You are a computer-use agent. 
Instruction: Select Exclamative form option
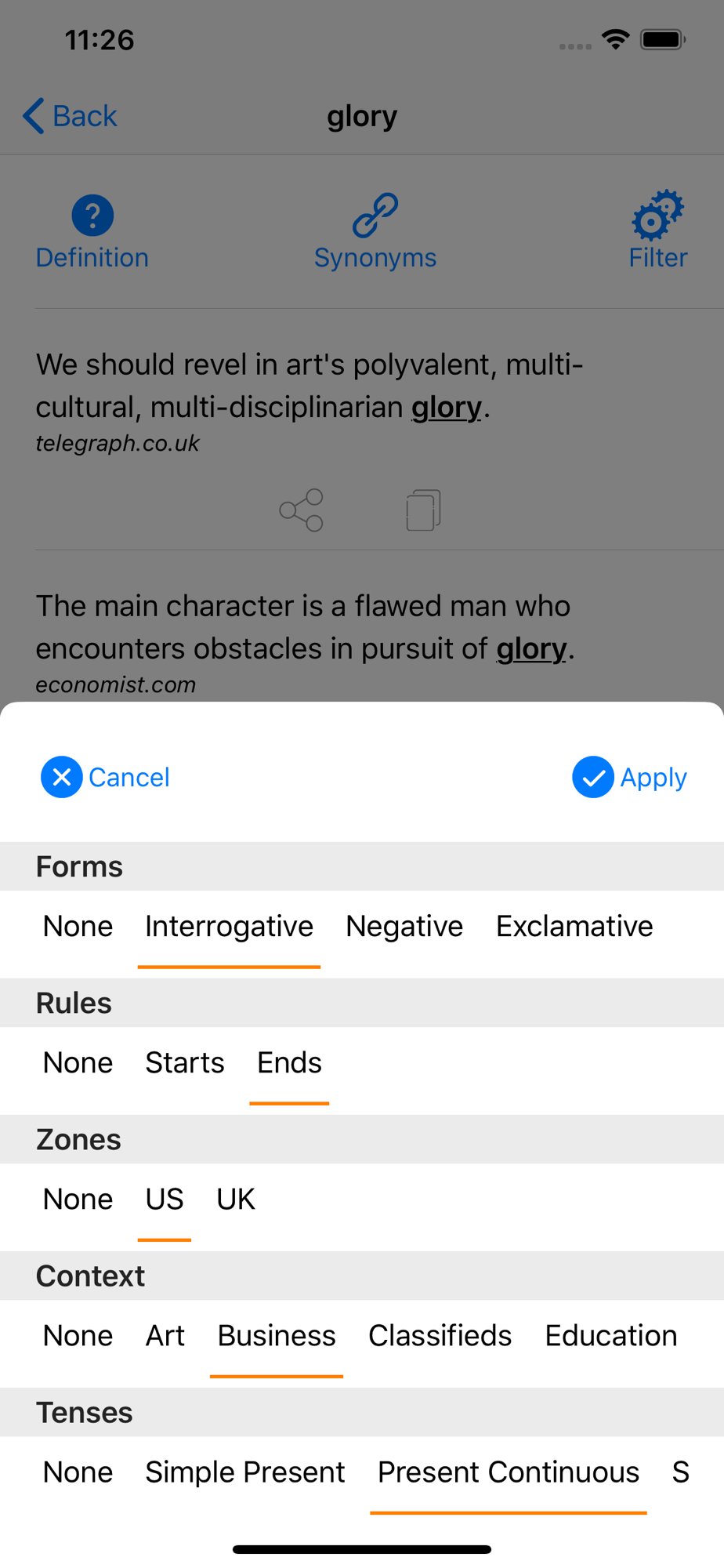click(574, 926)
